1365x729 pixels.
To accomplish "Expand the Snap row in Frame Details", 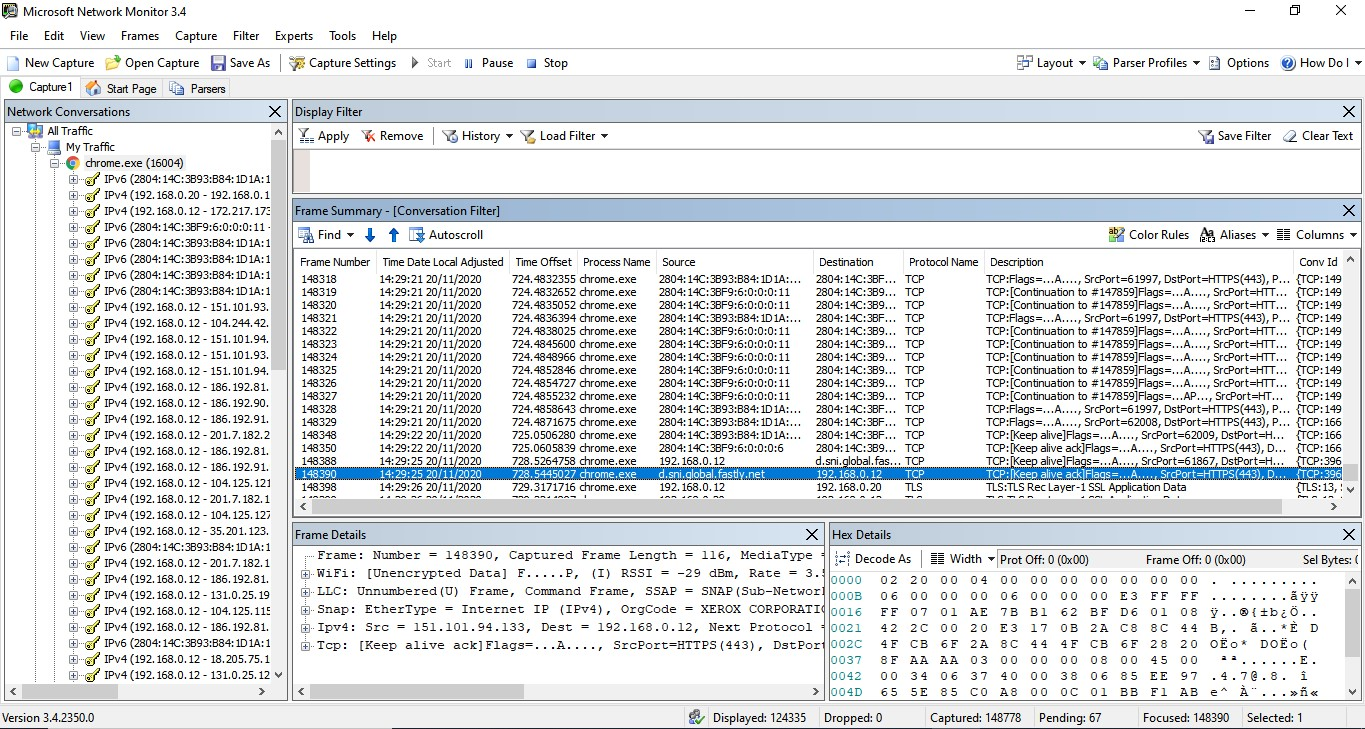I will 306,610.
